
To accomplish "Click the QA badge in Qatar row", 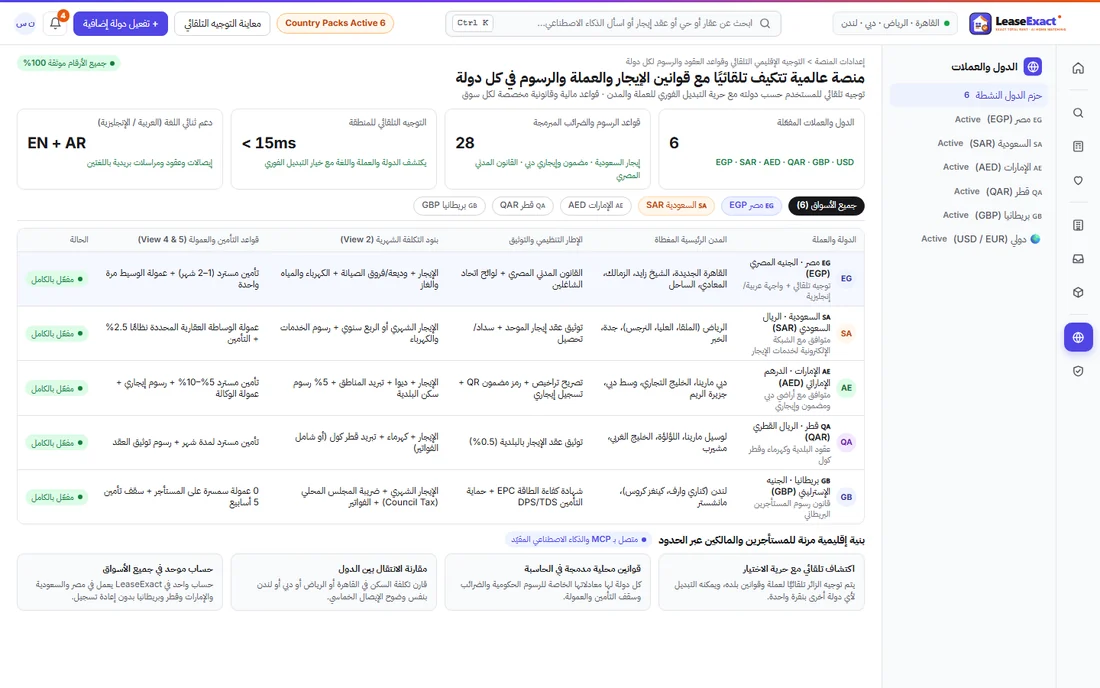I will click(846, 443).
